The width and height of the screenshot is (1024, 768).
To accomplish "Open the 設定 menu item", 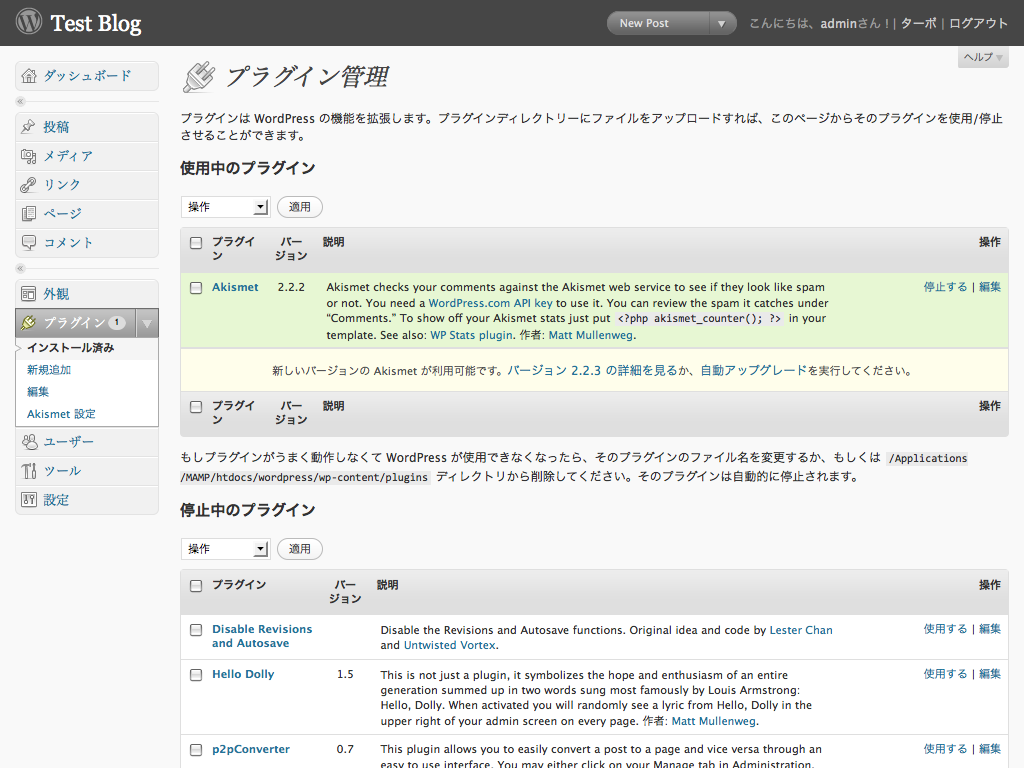I will click(87, 500).
